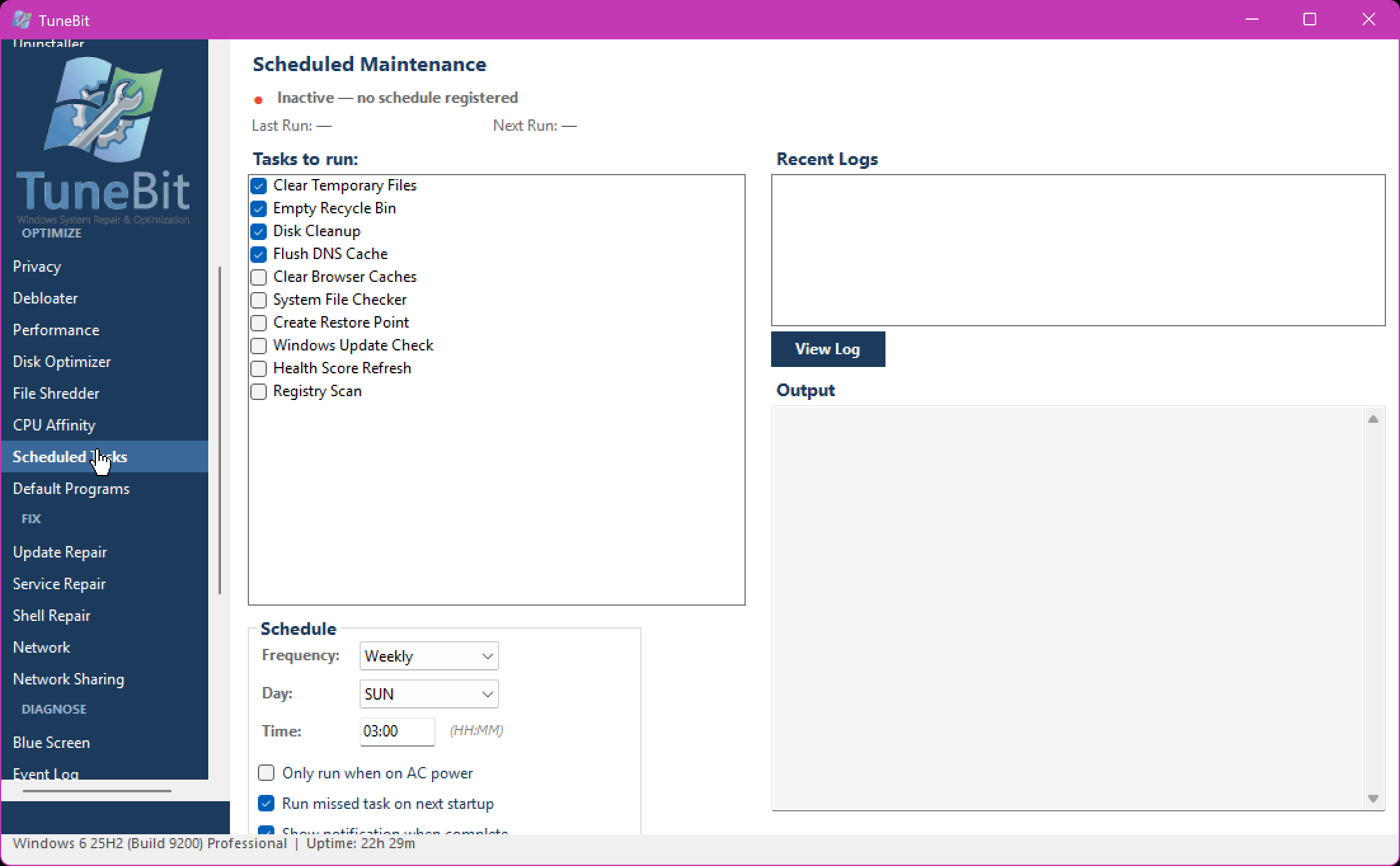1400x866 pixels.
Task: Click the Inactive status text
Action: tap(398, 98)
